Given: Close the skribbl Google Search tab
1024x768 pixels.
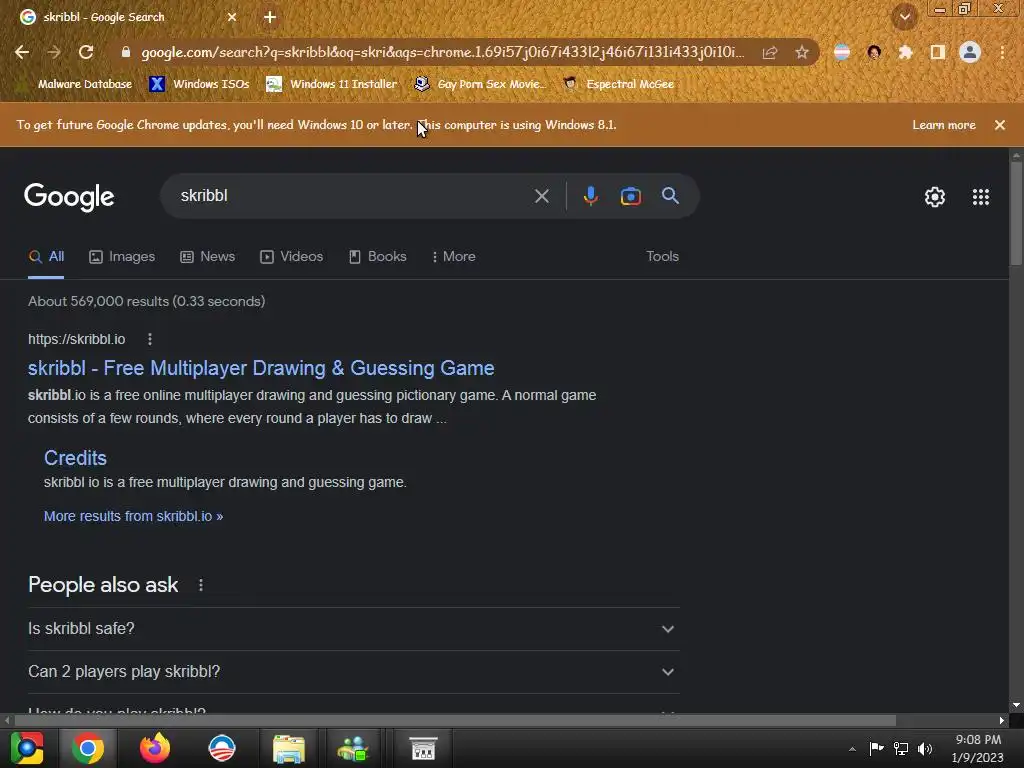Looking at the screenshot, I should point(232,17).
